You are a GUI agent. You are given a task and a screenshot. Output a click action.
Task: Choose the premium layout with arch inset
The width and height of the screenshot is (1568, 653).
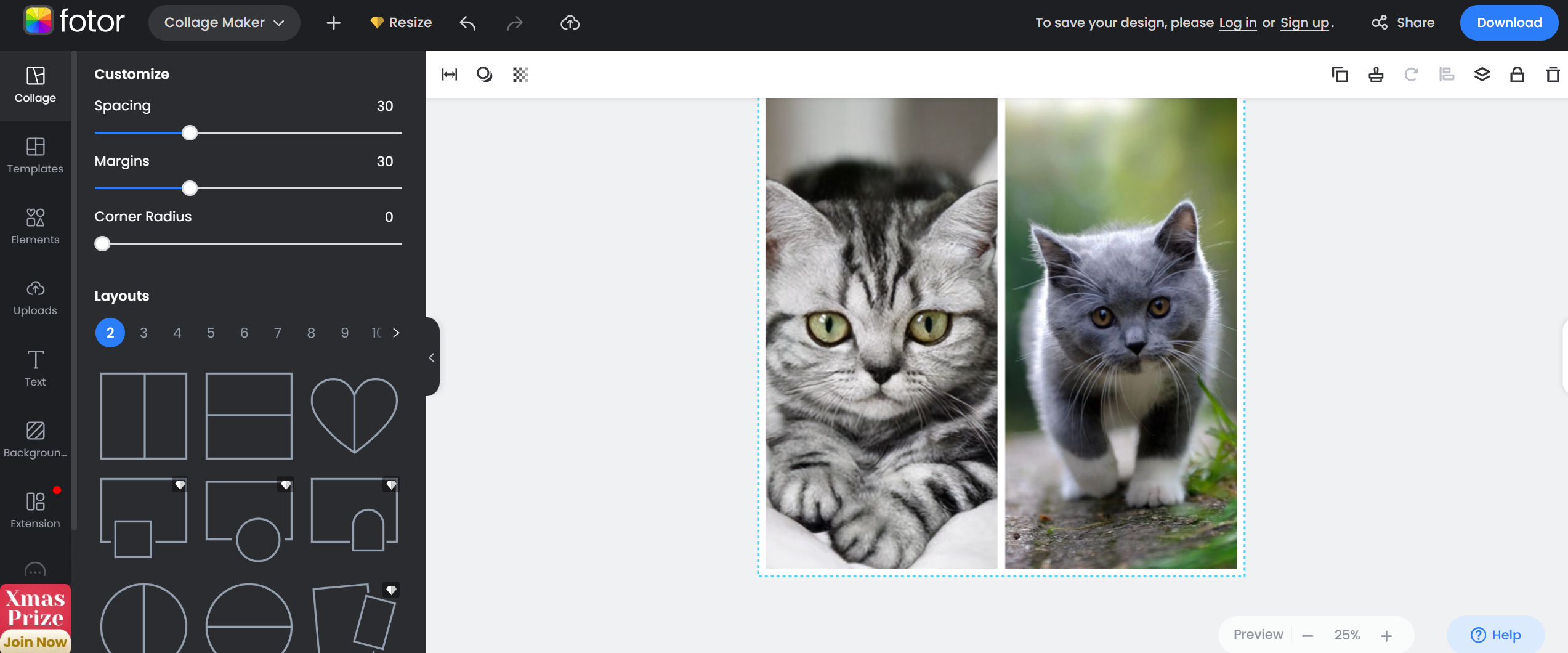pos(354,514)
